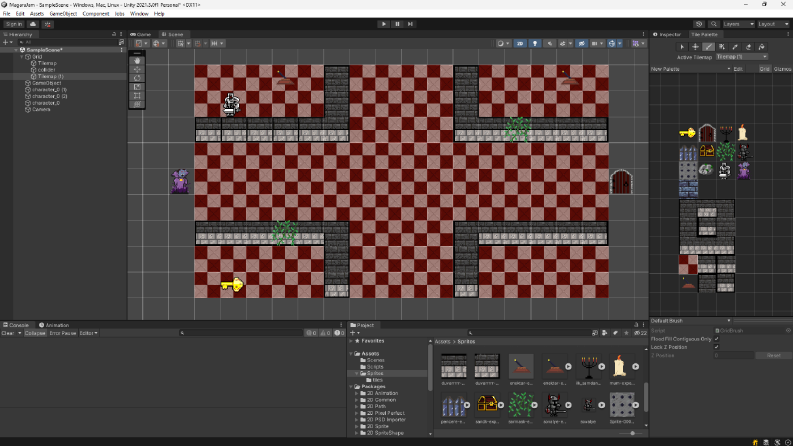Viewport: 793px width, 446px height.
Task: Open the New Palette dropdown
Action: [691, 69]
